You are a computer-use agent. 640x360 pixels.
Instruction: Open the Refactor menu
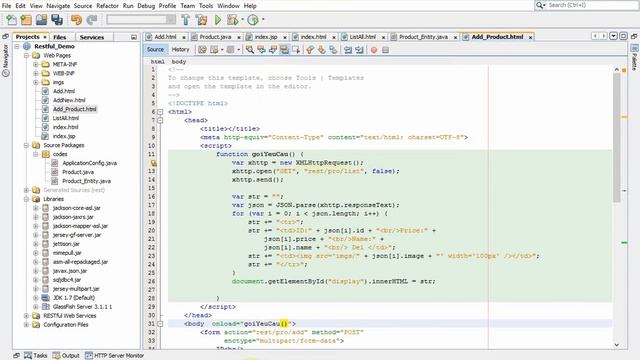[x=107, y=6]
